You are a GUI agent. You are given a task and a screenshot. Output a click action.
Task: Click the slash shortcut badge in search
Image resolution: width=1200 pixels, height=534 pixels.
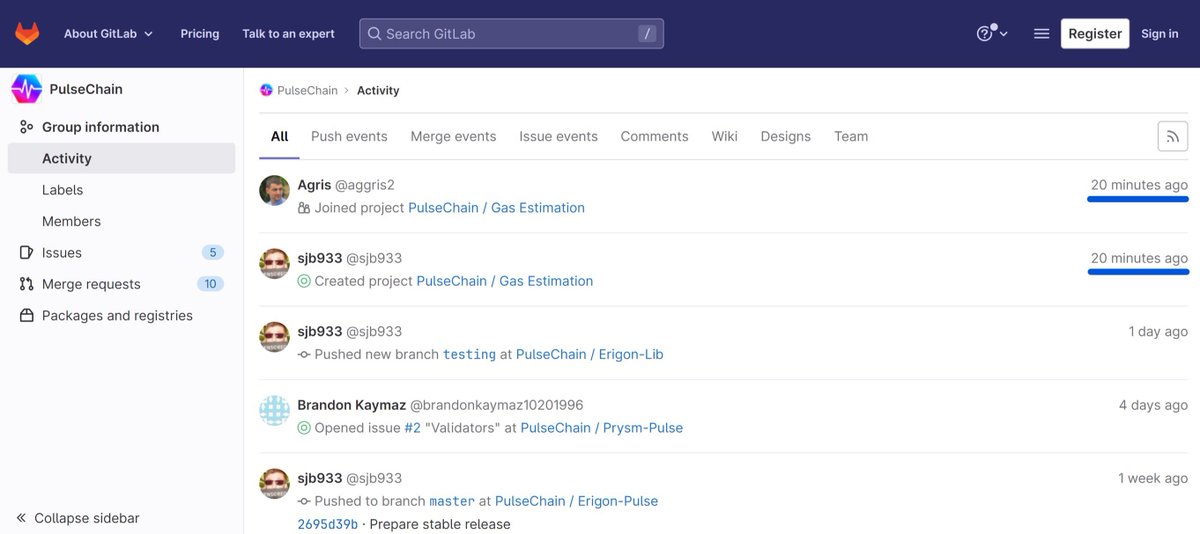tap(647, 33)
